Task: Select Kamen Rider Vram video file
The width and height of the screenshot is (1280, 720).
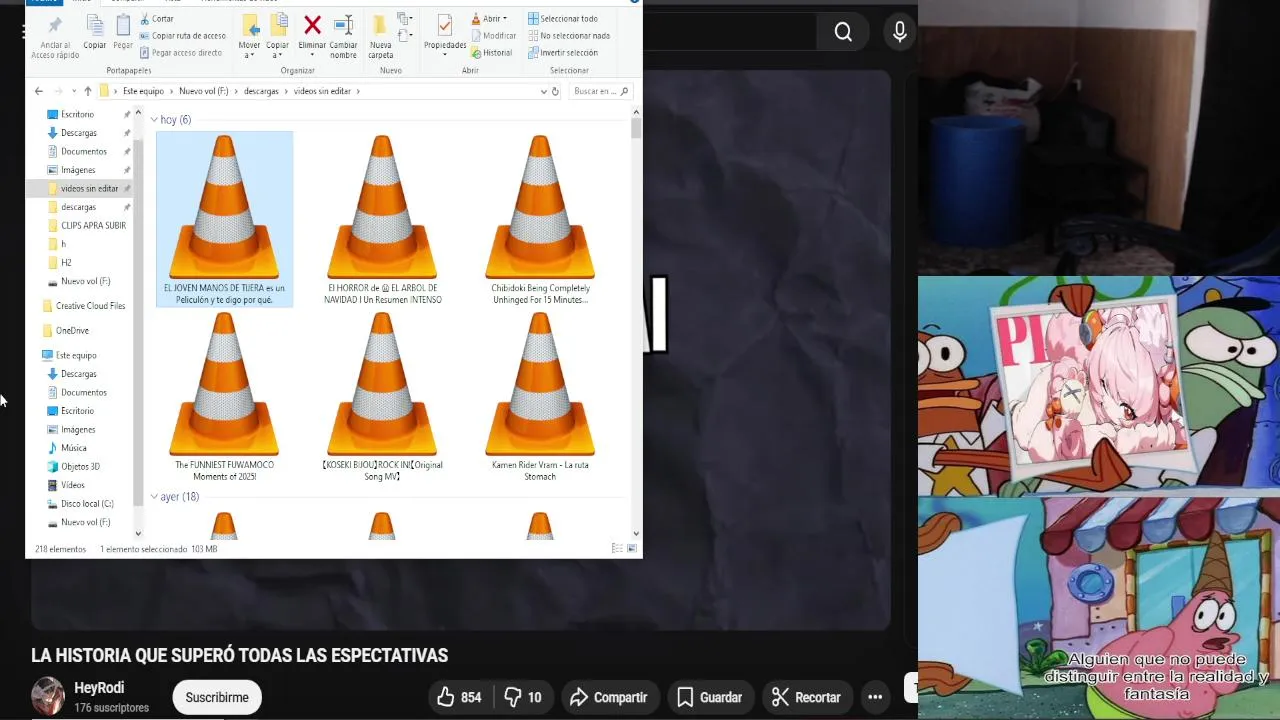Action: pos(540,397)
